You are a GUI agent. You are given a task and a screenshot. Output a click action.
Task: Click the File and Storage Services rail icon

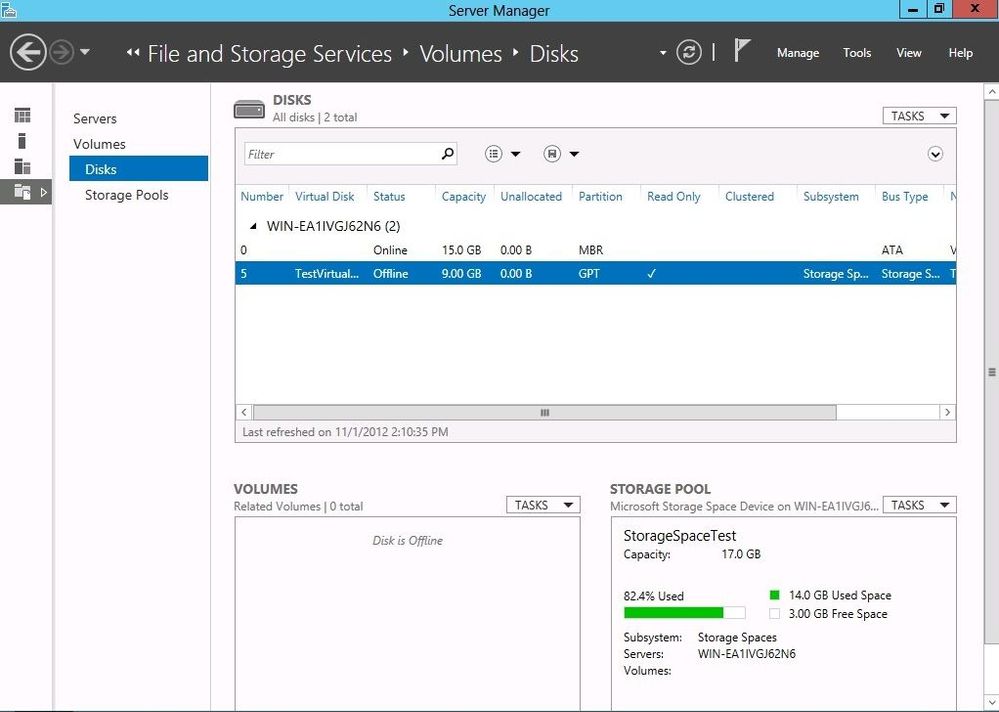point(22,192)
